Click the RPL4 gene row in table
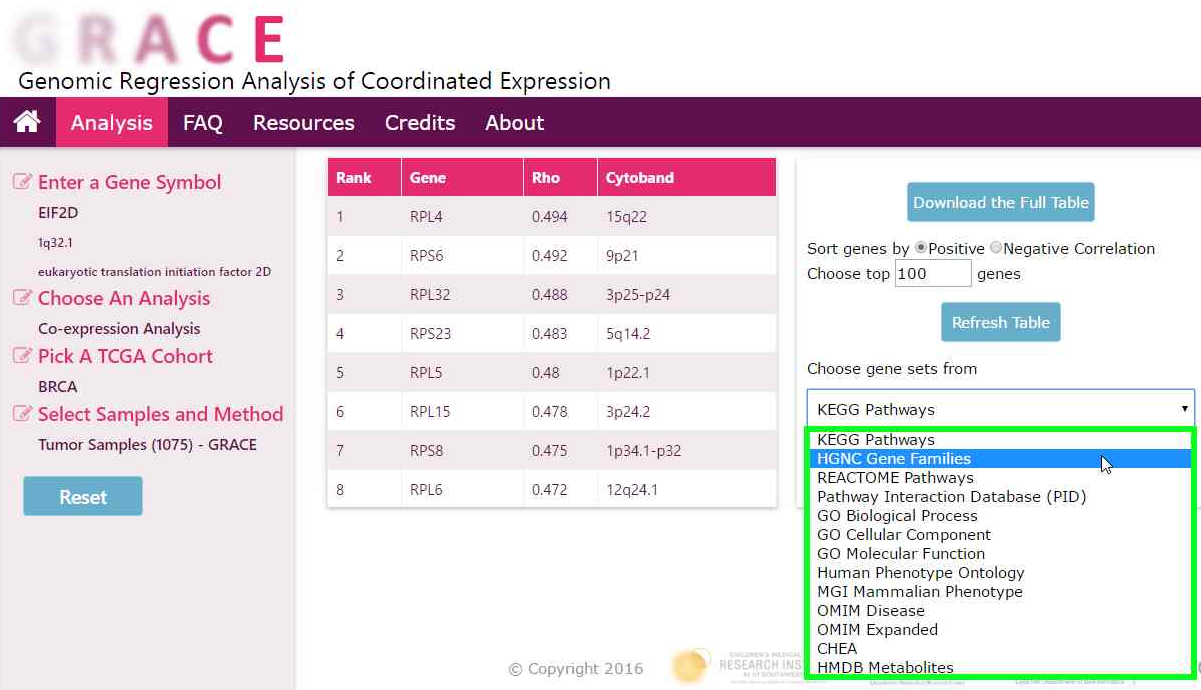Screen dimensions: 1201x690 click(x=551, y=216)
